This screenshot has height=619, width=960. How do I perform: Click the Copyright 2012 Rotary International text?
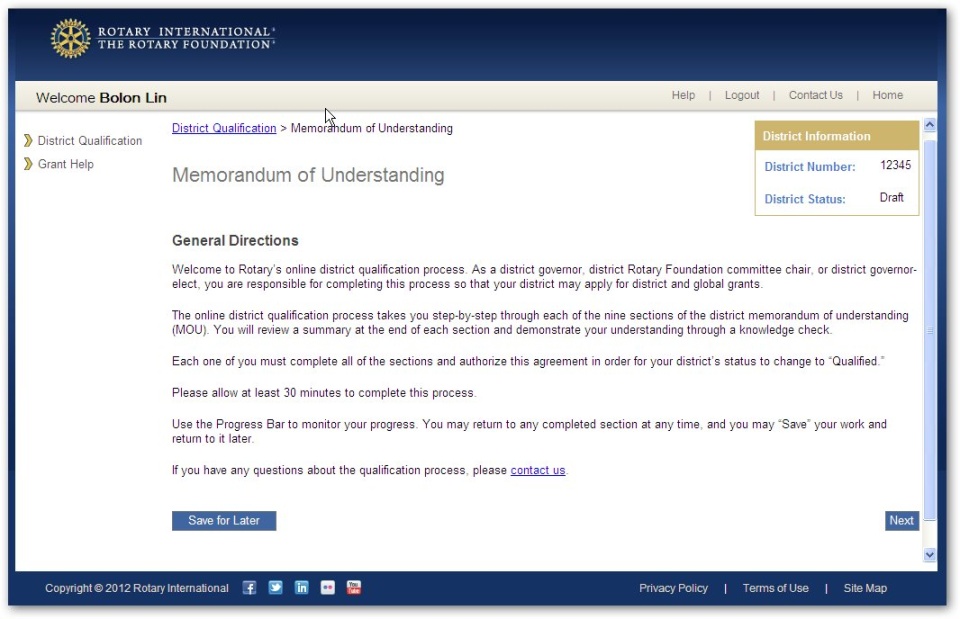click(137, 588)
